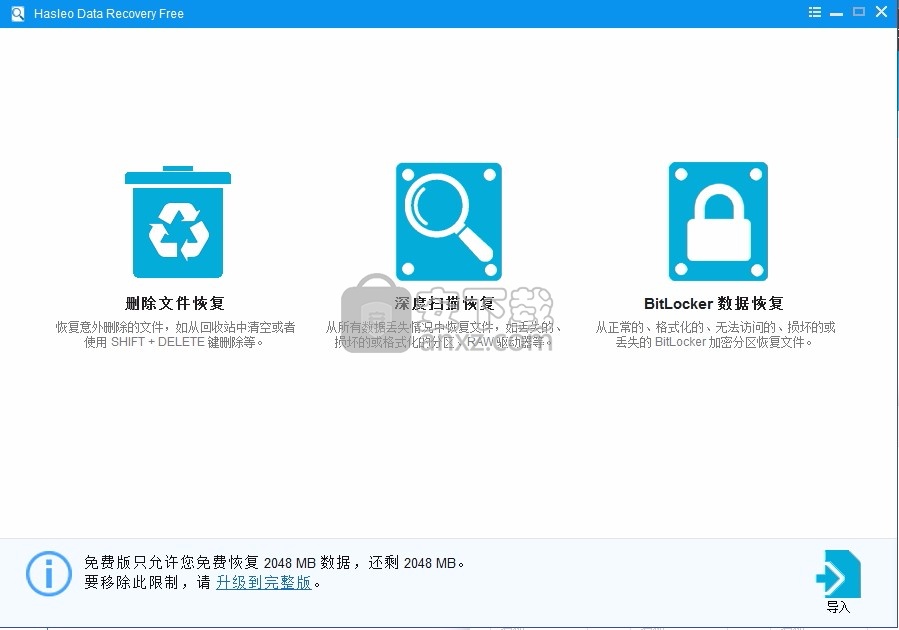899x630 pixels.
Task: Open the deep scan recovery magnifier icon
Action: [x=448, y=222]
